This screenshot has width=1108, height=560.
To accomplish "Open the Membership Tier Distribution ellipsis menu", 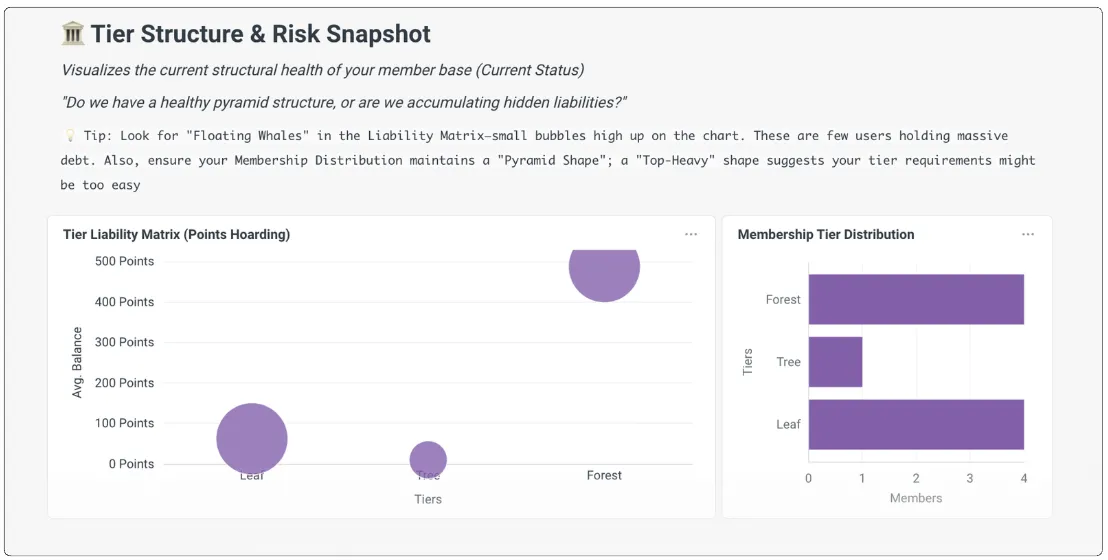I will click(x=1028, y=234).
